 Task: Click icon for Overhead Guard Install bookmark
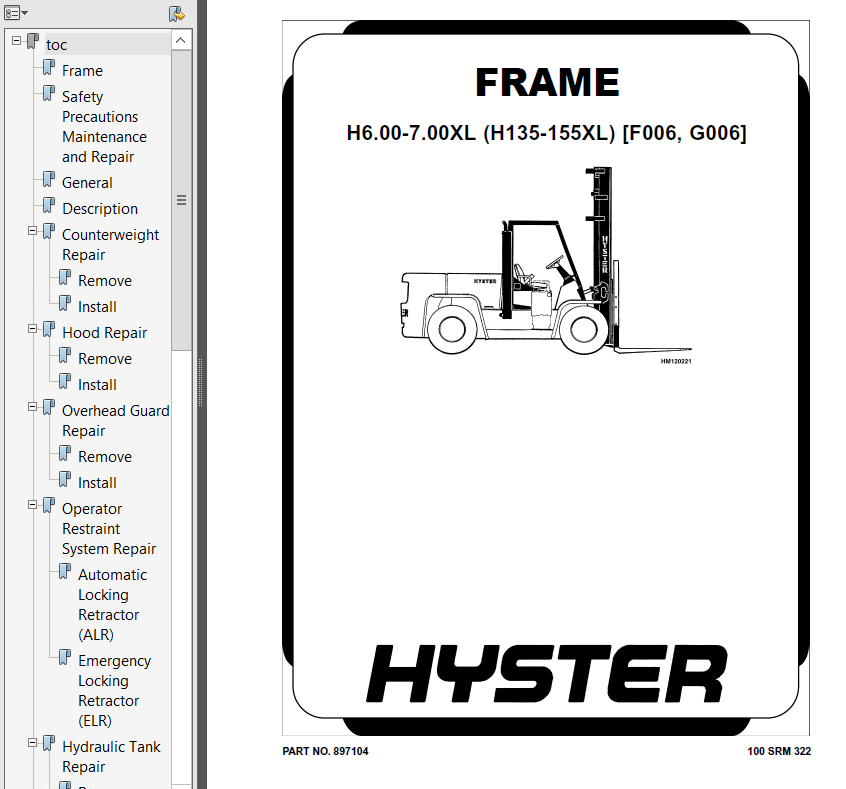65,479
